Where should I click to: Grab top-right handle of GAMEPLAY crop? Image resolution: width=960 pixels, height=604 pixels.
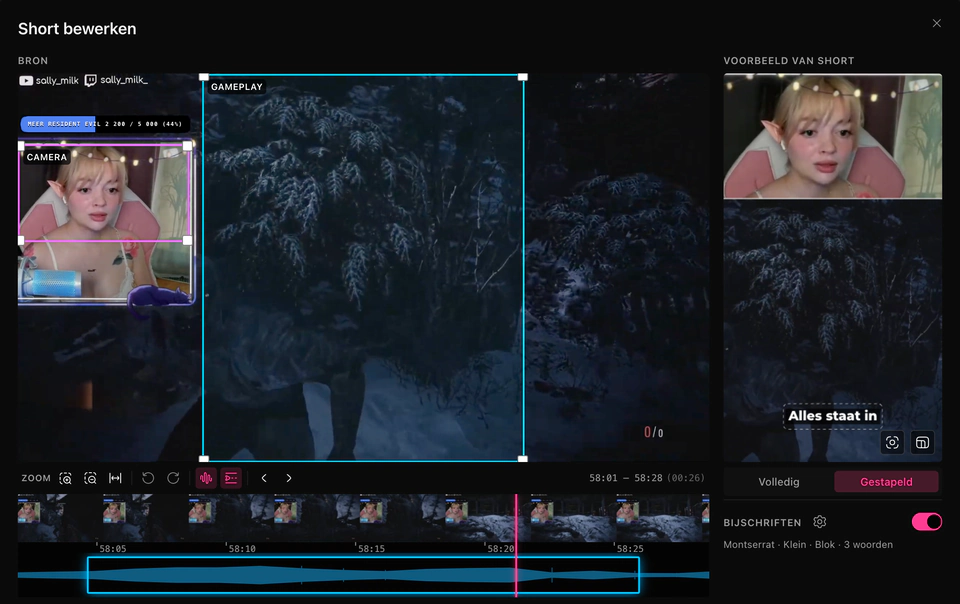pyautogui.click(x=523, y=77)
